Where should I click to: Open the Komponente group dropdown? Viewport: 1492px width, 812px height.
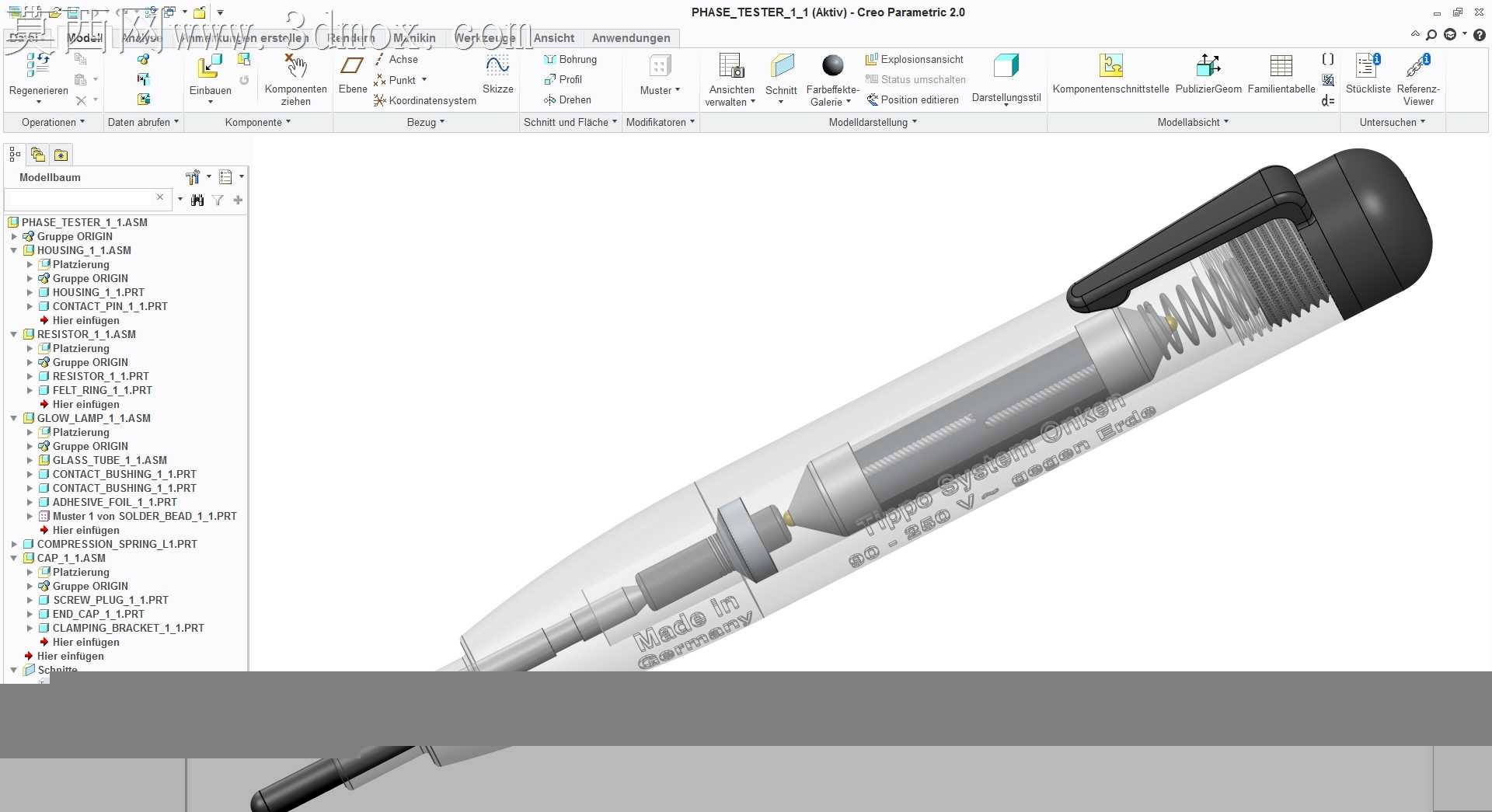(258, 122)
